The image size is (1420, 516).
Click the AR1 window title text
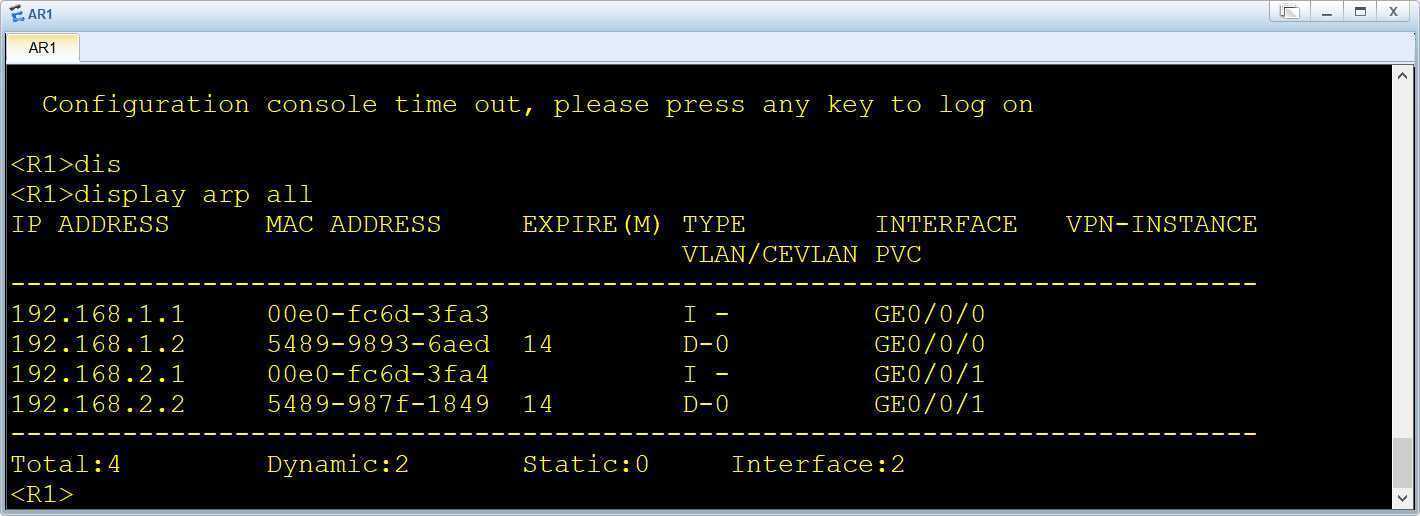41,14
